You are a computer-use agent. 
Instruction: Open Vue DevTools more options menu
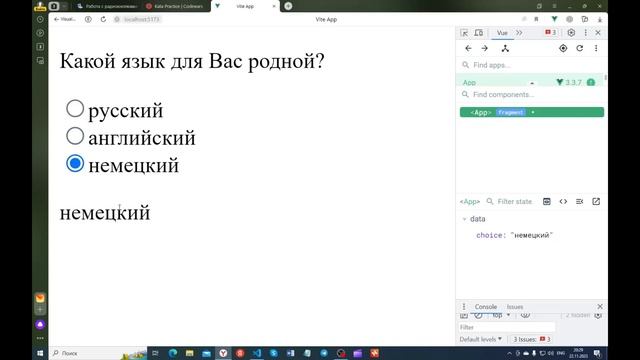click(596, 48)
